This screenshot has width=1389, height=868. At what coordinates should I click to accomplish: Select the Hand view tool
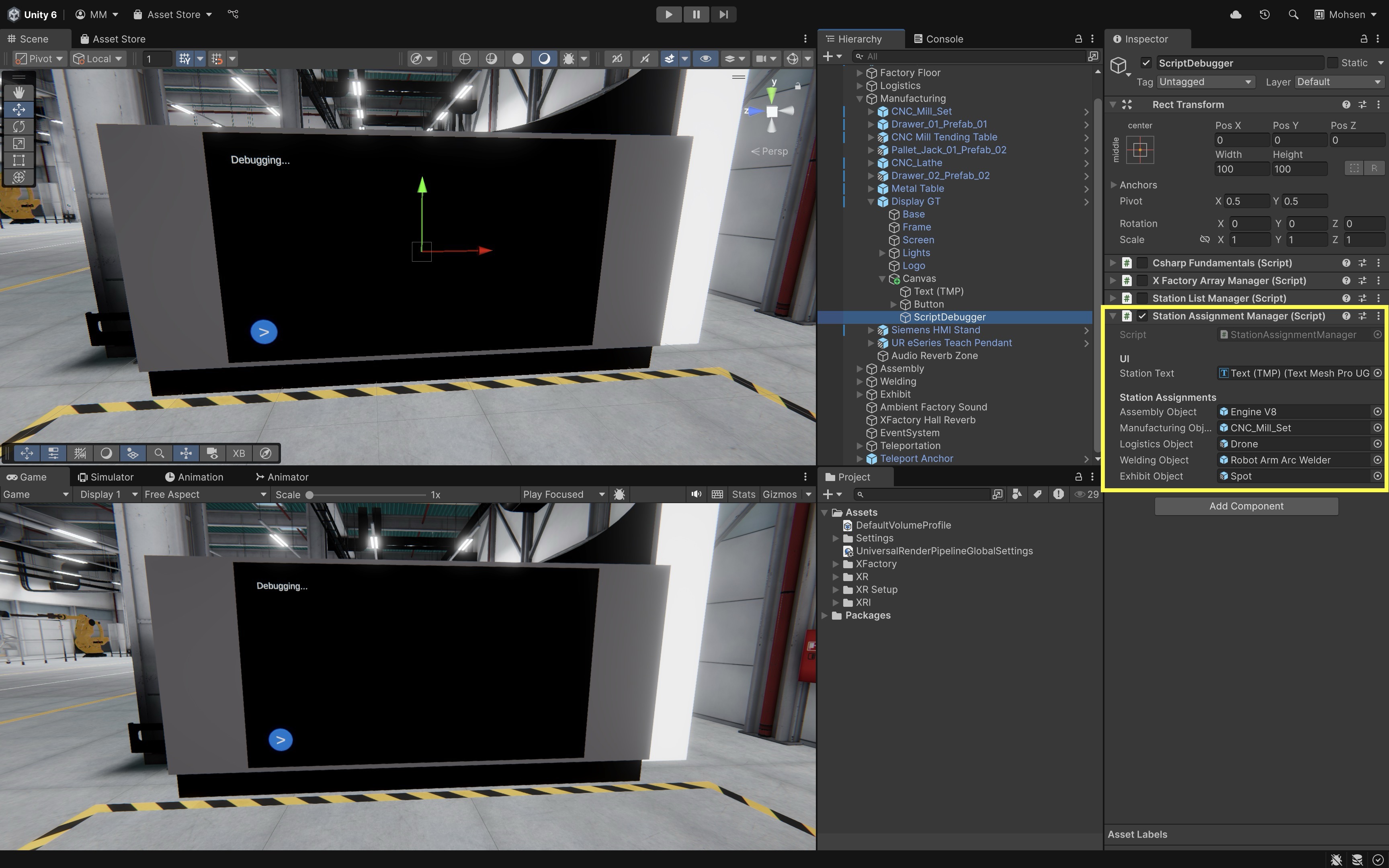click(x=19, y=92)
